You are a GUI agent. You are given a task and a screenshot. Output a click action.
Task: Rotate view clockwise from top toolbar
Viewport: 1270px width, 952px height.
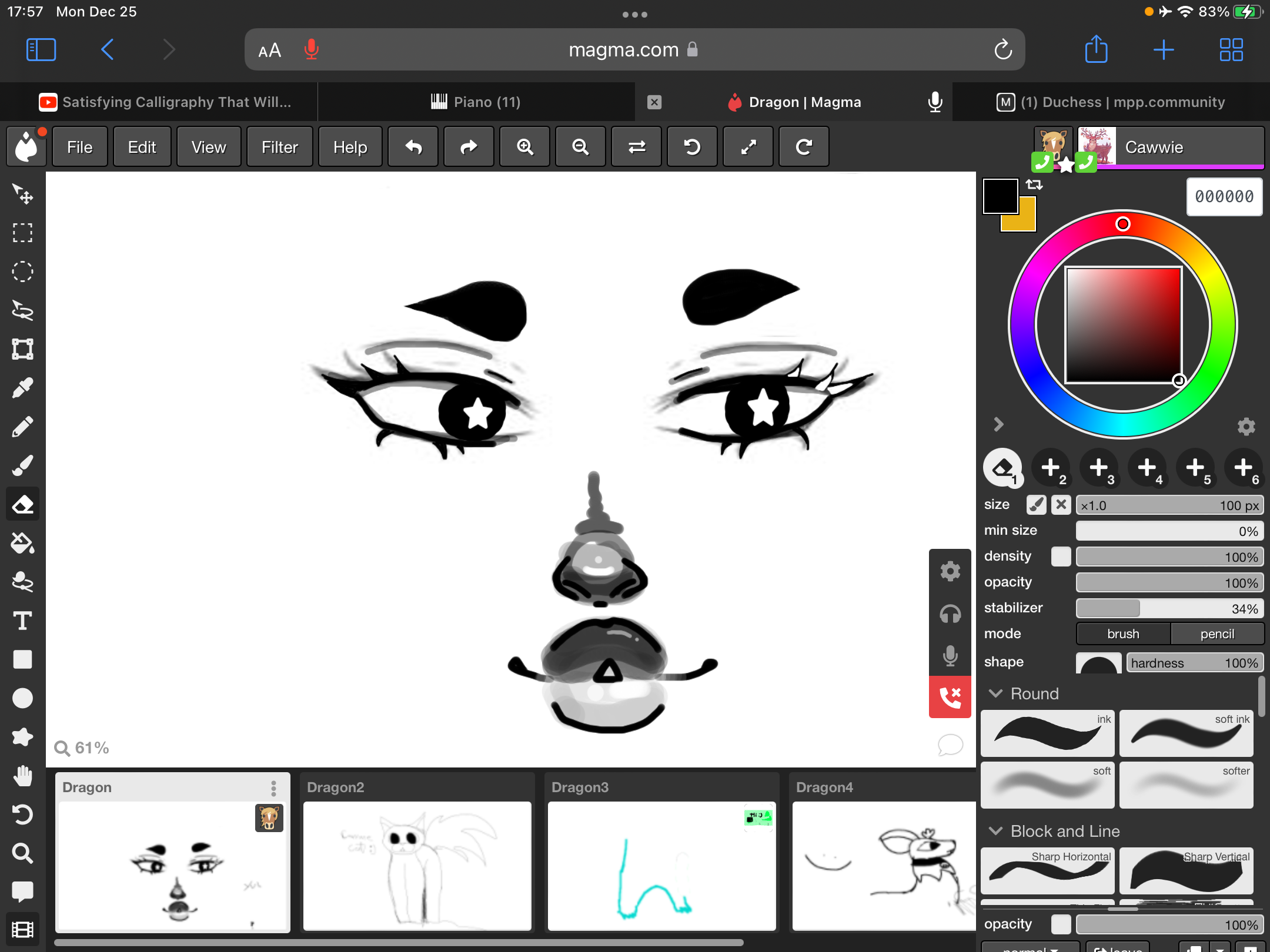click(804, 147)
